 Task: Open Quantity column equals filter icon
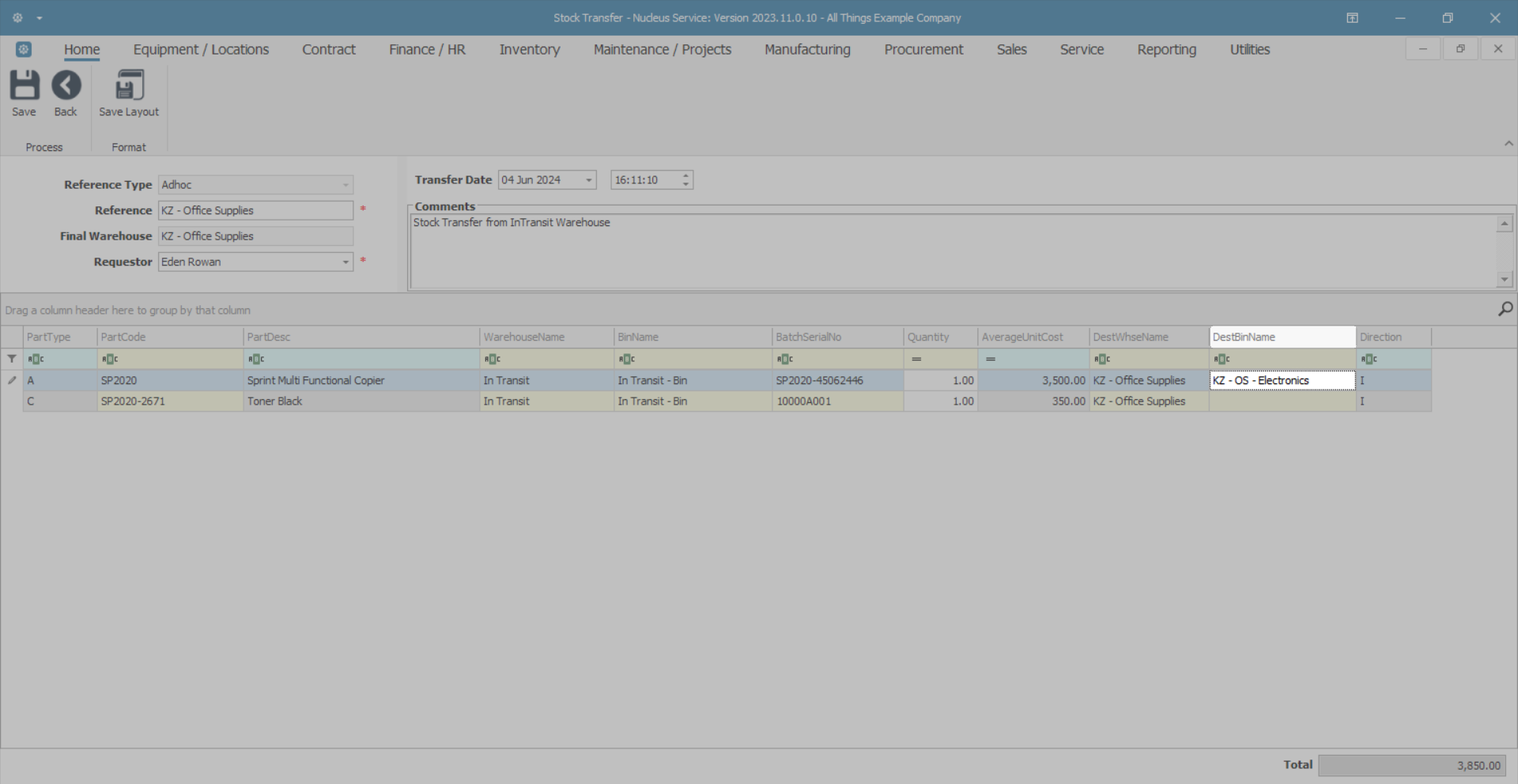[916, 359]
